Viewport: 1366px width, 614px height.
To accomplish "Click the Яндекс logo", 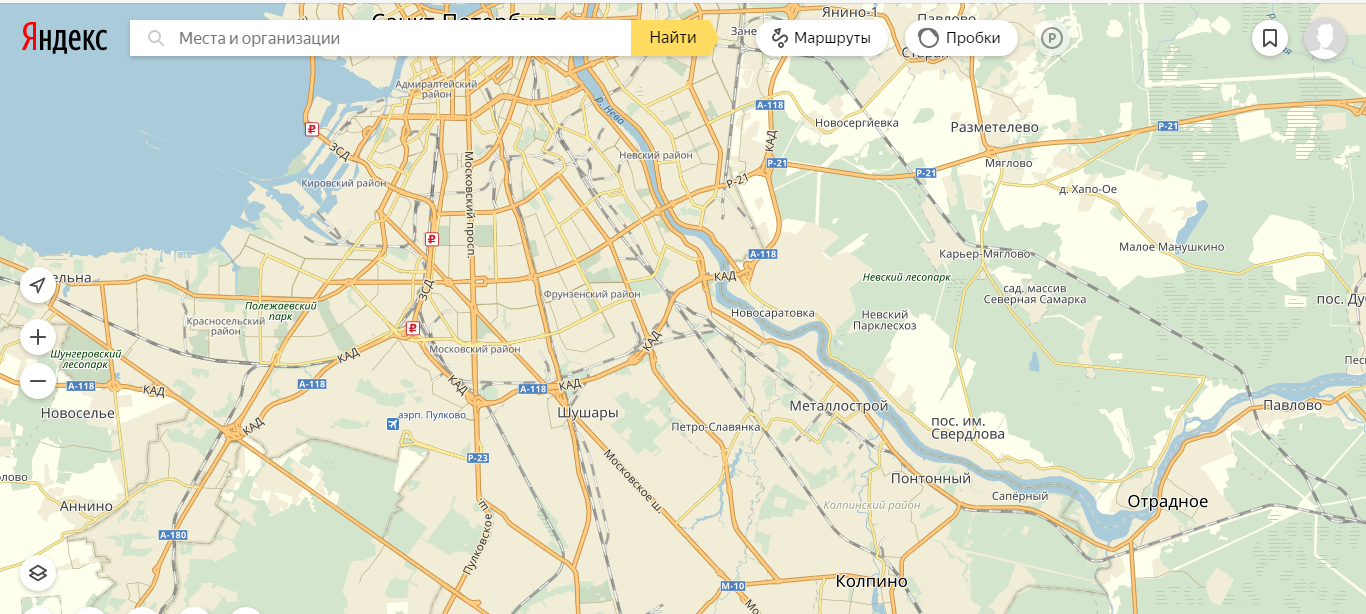I will (65, 38).
